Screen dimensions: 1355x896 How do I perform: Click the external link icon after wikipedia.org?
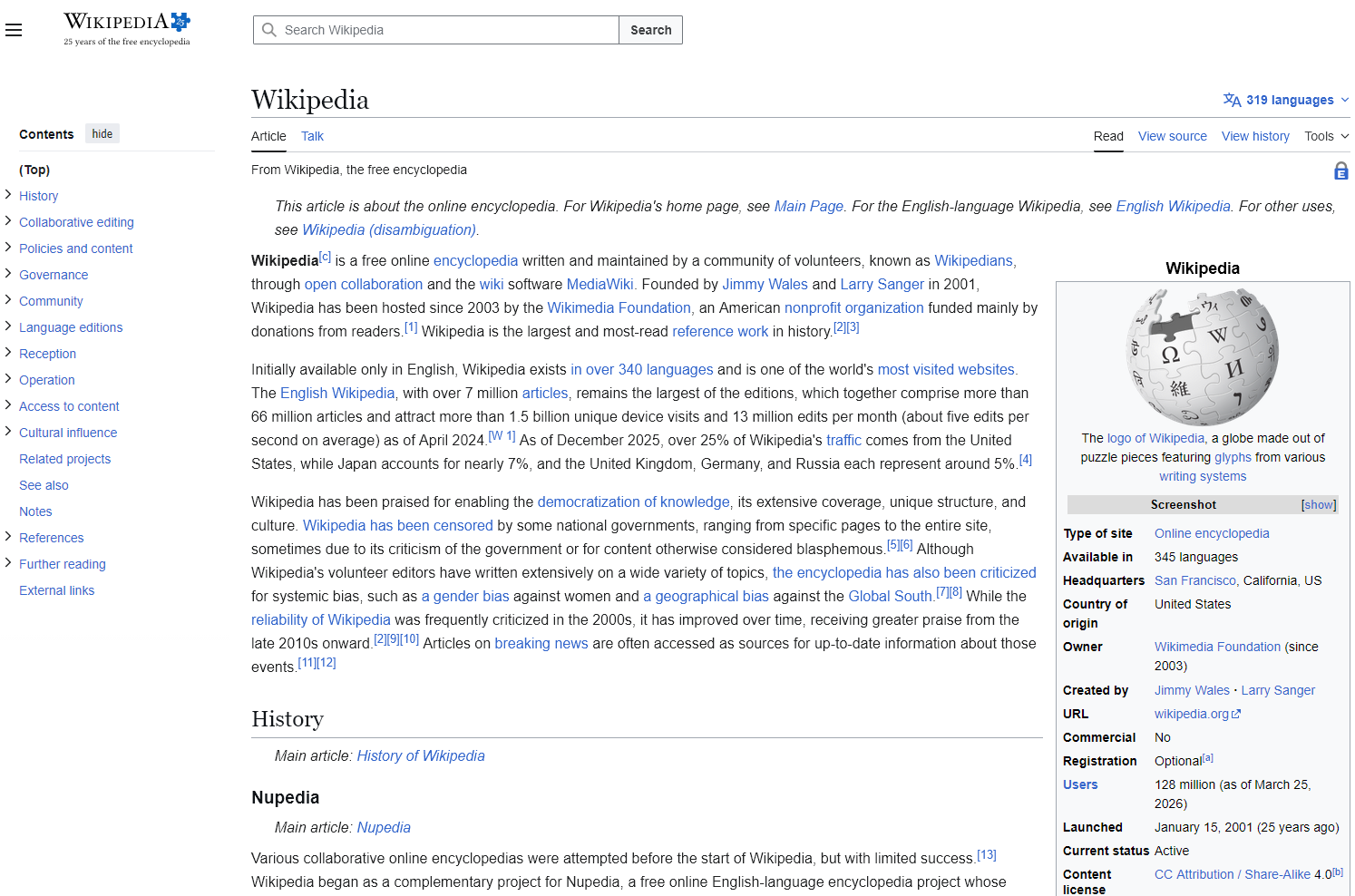(x=1236, y=714)
